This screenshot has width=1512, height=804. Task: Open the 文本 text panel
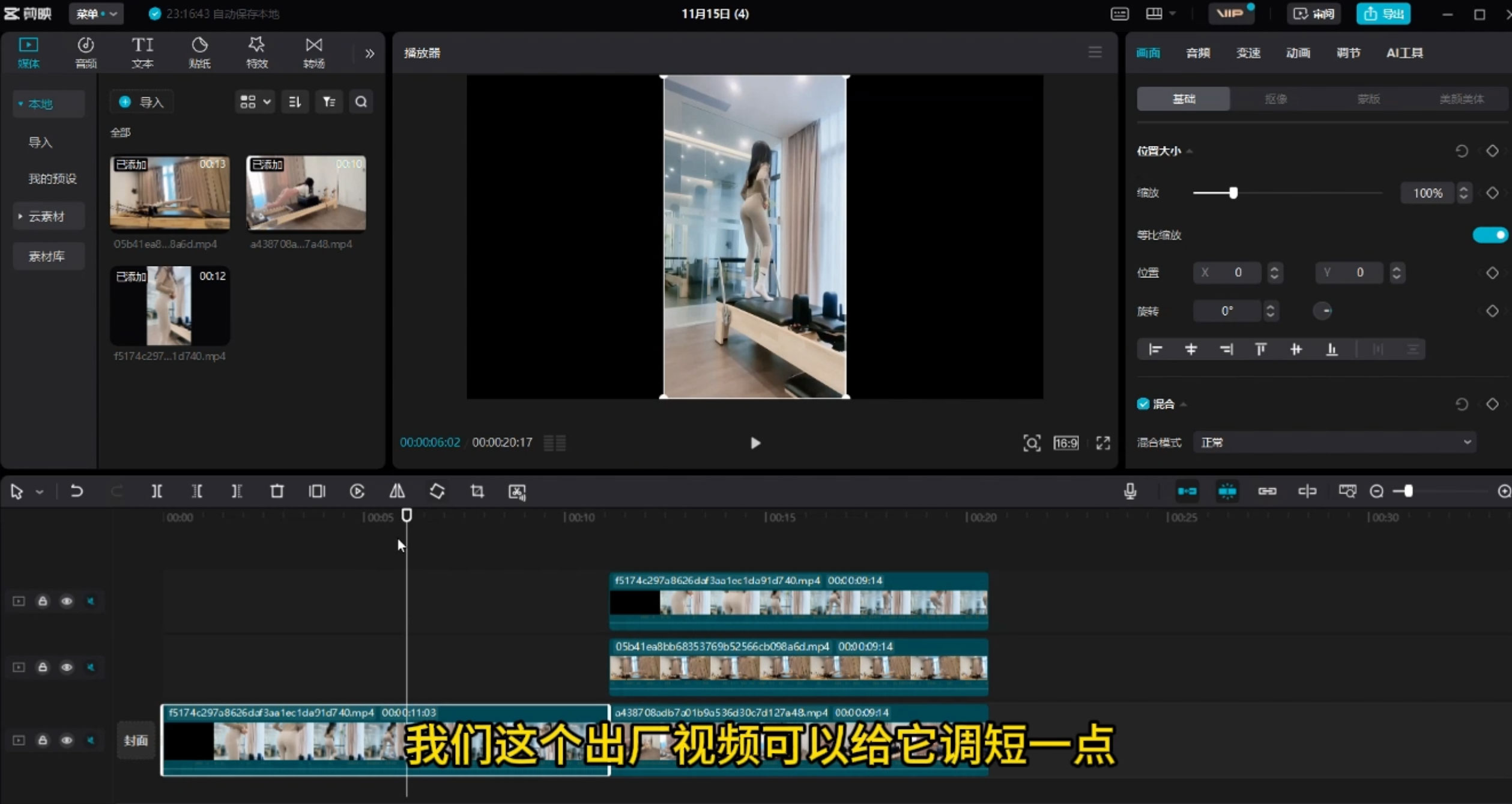(x=142, y=52)
